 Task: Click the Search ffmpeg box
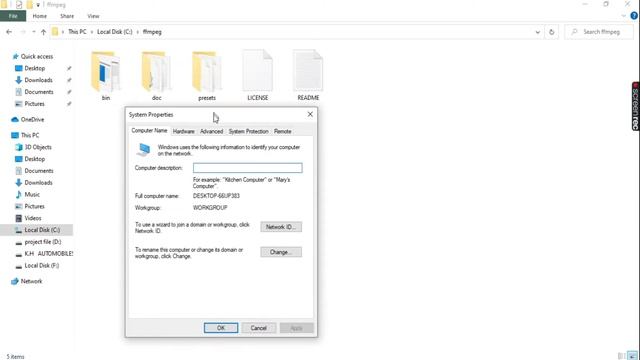point(599,32)
